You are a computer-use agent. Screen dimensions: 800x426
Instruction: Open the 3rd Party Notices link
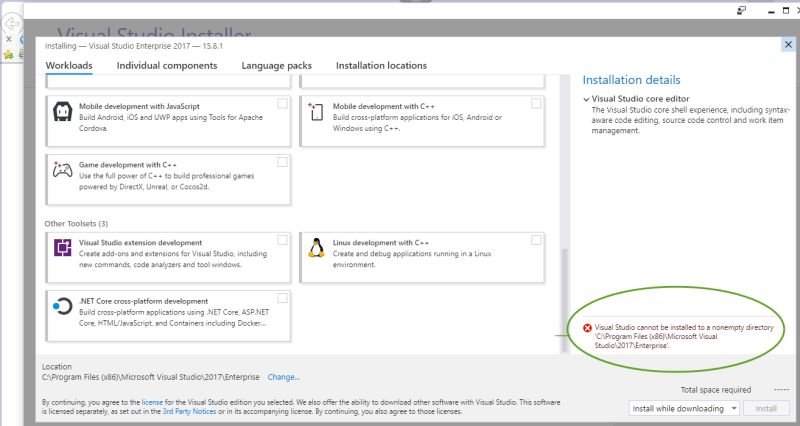189,411
